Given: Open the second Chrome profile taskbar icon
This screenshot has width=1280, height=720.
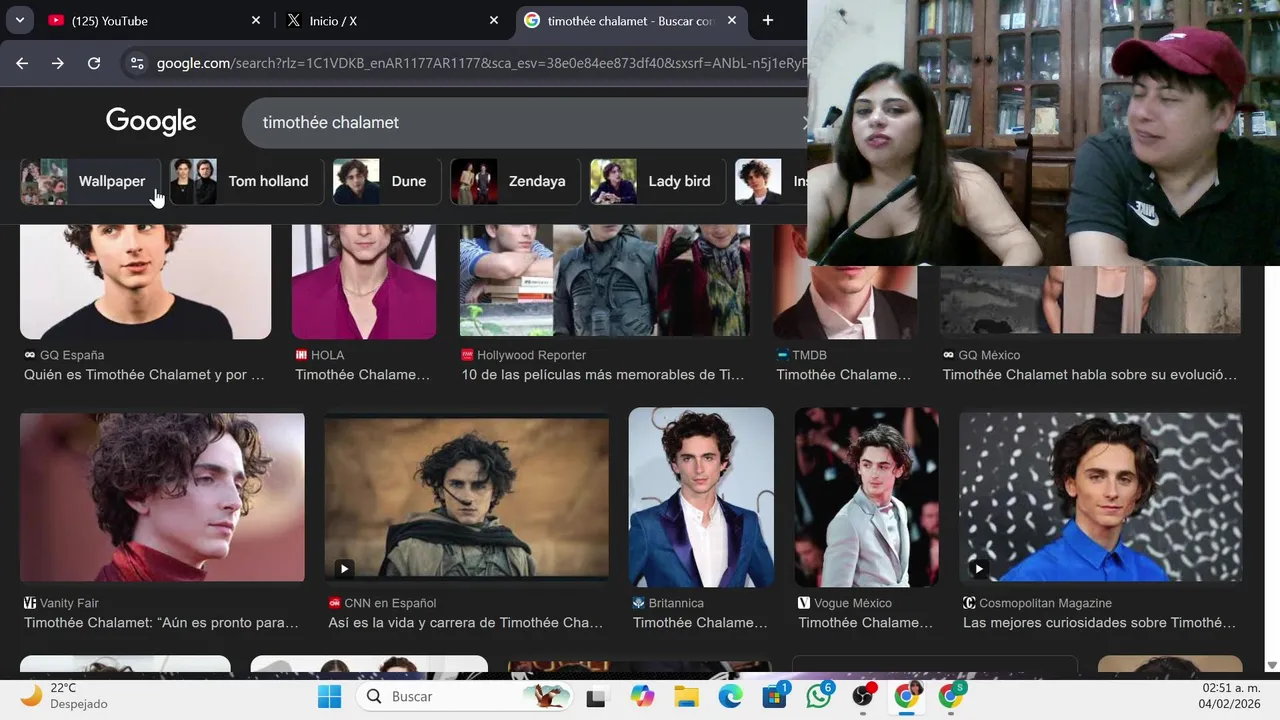Looking at the screenshot, I should click(x=951, y=696).
